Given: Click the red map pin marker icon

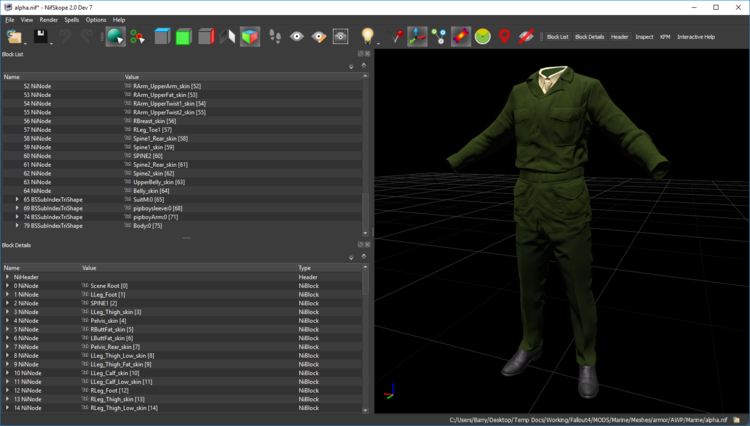Looking at the screenshot, I should 504,37.
